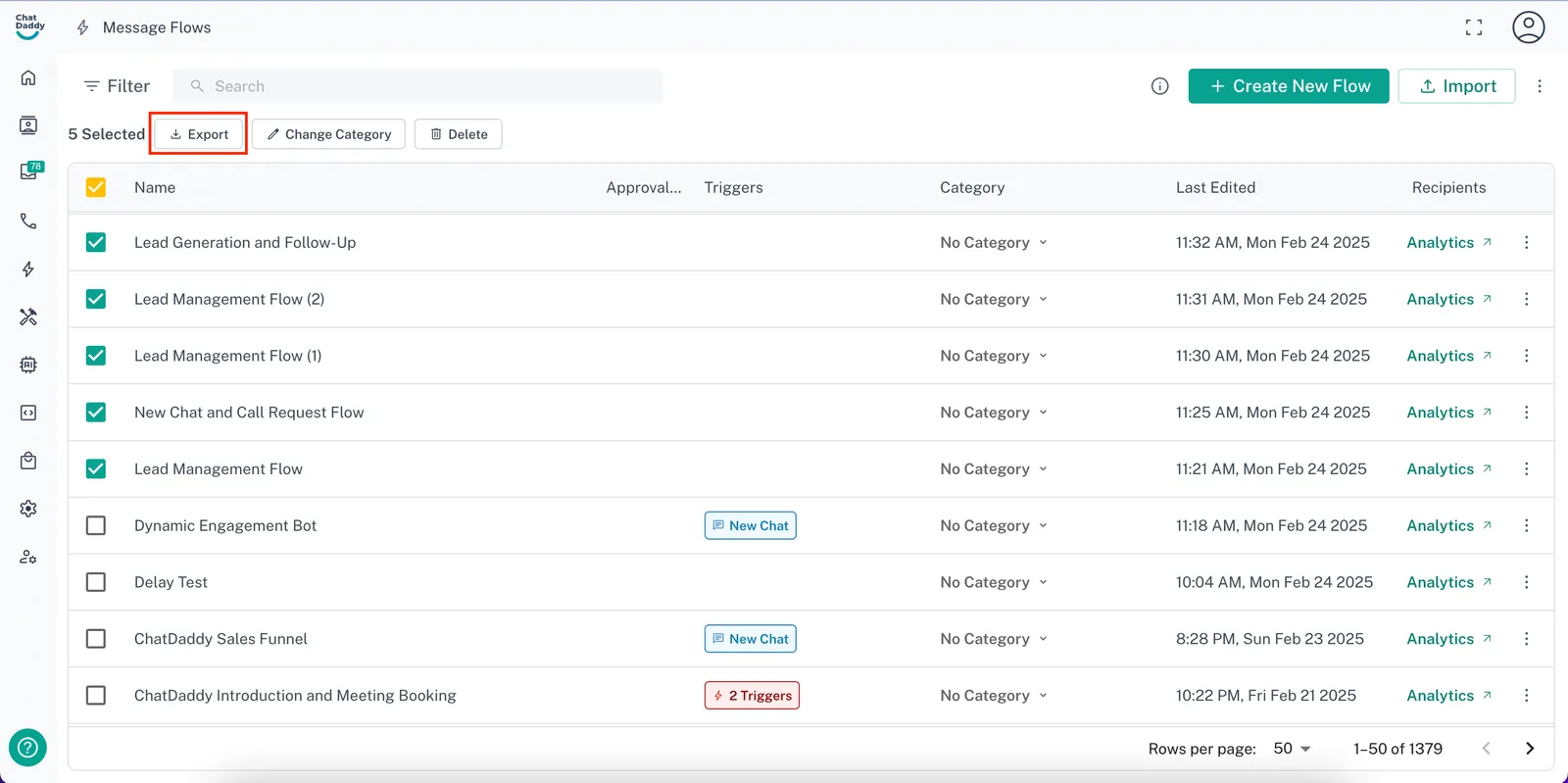This screenshot has height=783, width=1568.
Task: Select the Dynamic Engagement Bot checkbox
Action: (x=96, y=525)
